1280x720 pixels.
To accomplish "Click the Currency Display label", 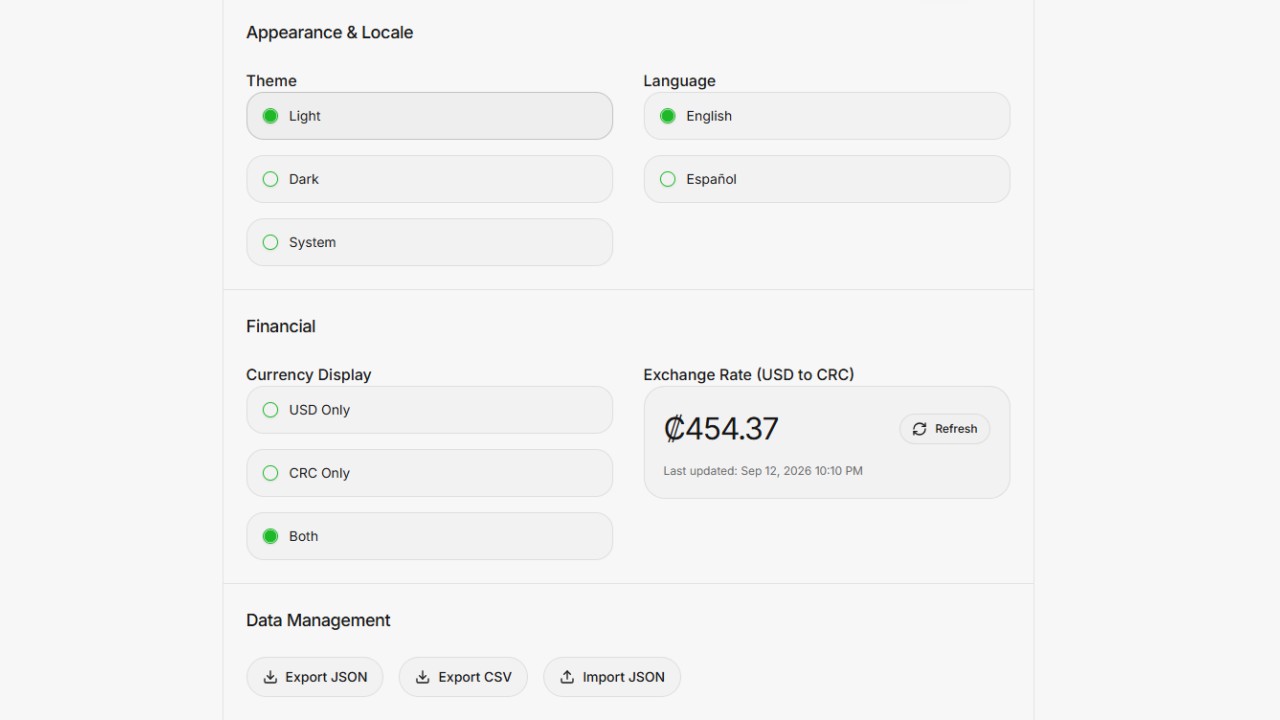I will click(309, 375).
